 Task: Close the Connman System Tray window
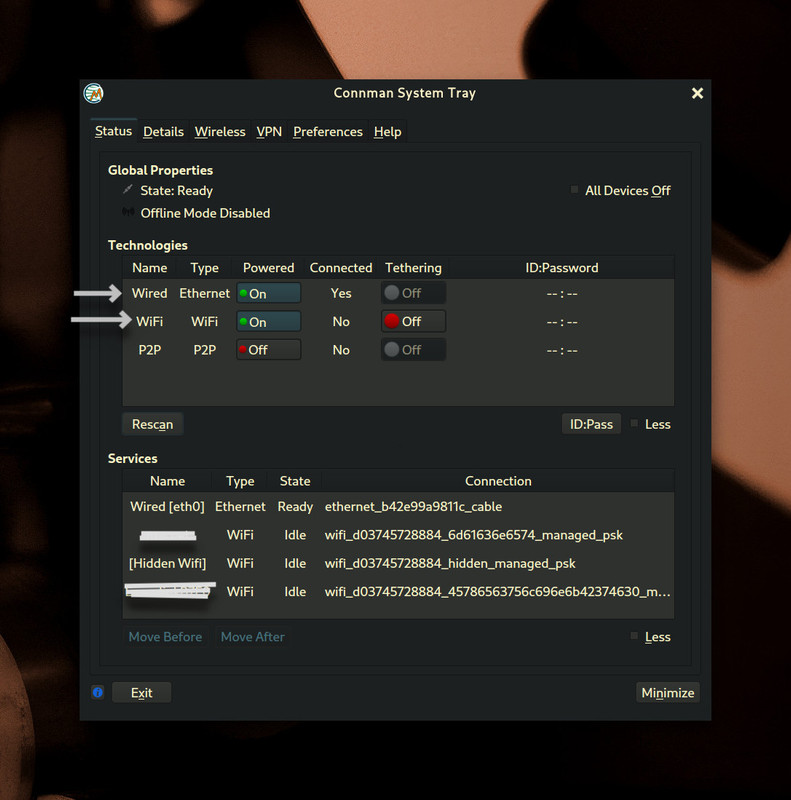pos(697,93)
